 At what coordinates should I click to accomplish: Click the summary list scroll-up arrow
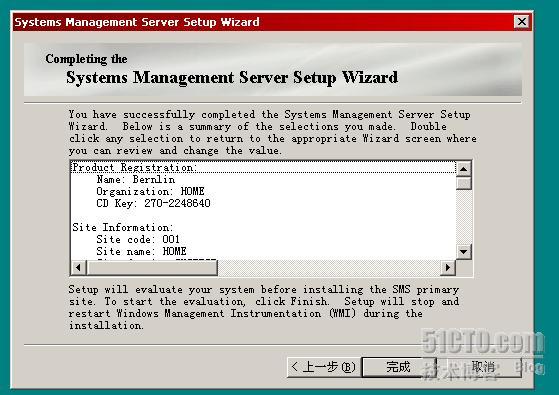coord(463,169)
